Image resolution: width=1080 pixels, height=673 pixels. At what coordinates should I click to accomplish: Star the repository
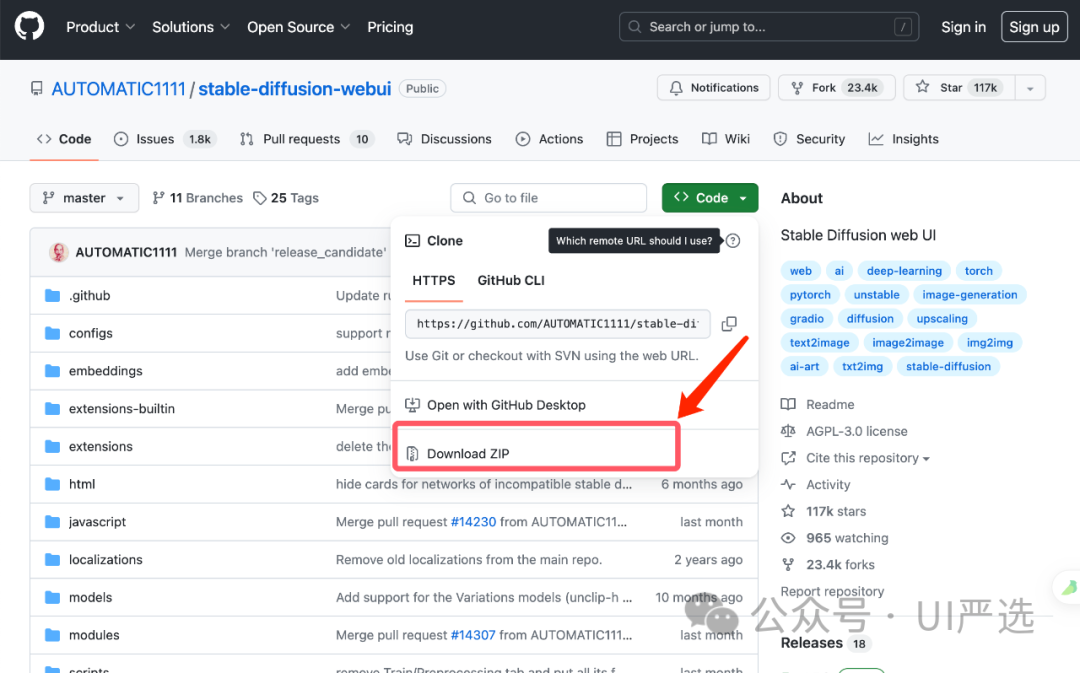coord(958,87)
